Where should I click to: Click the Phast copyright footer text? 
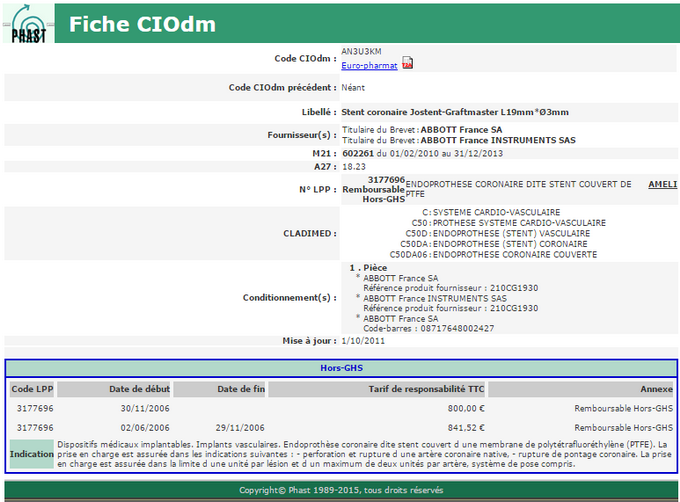pyautogui.click(x=340, y=490)
